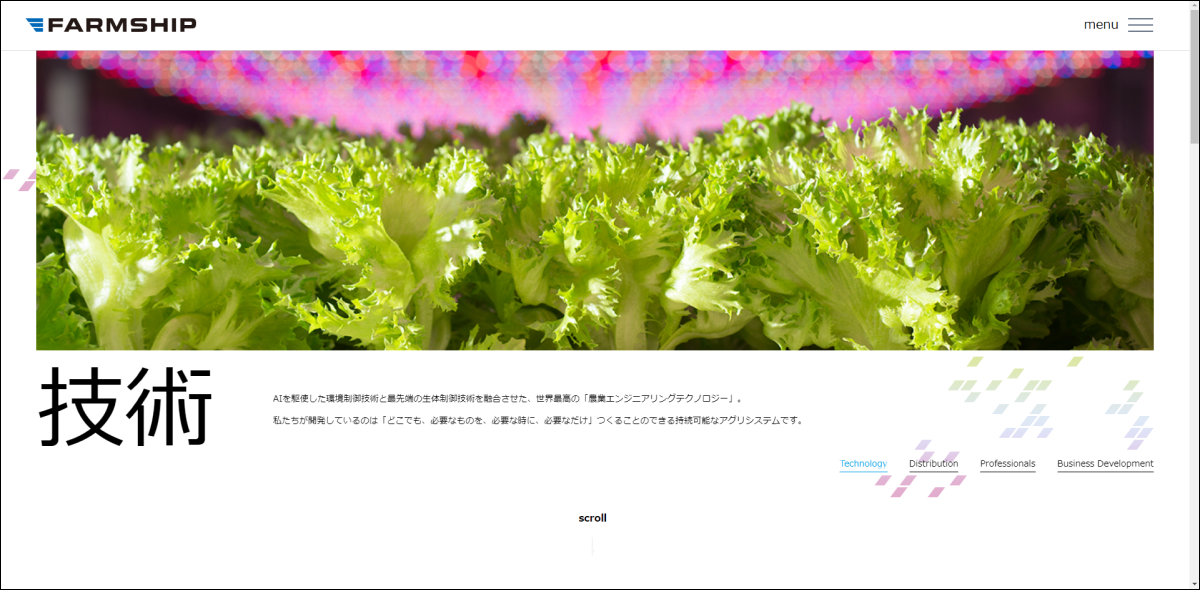The width and height of the screenshot is (1200, 590).
Task: Click the pink decorative stripes at left edge
Action: pyautogui.click(x=18, y=179)
